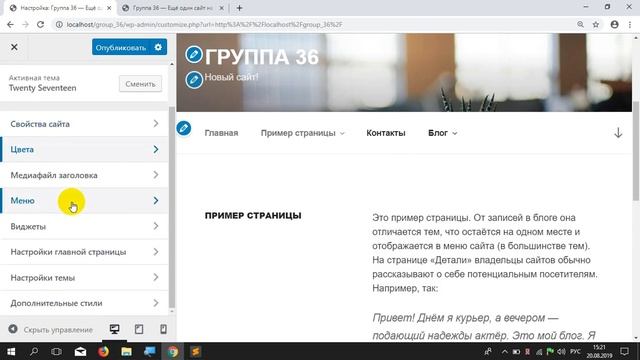Expand chevron beside Меню
Screen dimensions: 640x360
156,200
